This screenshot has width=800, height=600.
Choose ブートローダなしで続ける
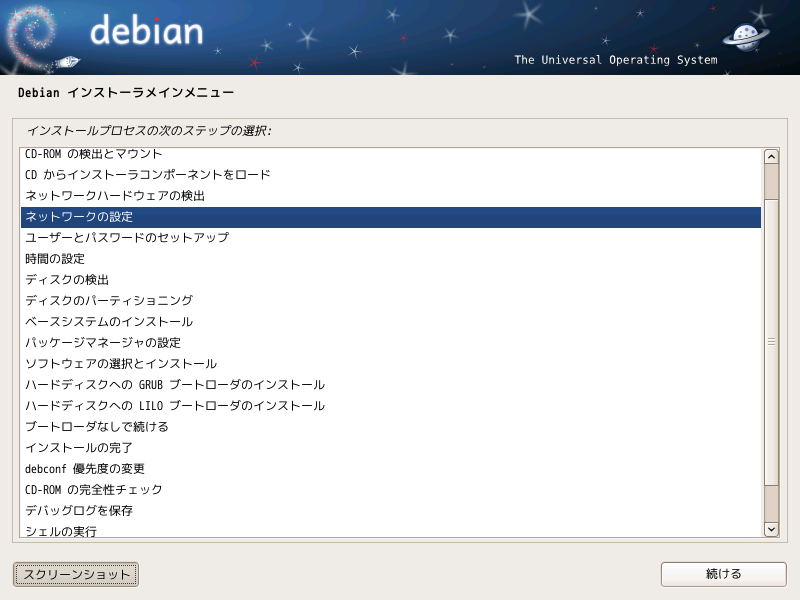tap(97, 427)
